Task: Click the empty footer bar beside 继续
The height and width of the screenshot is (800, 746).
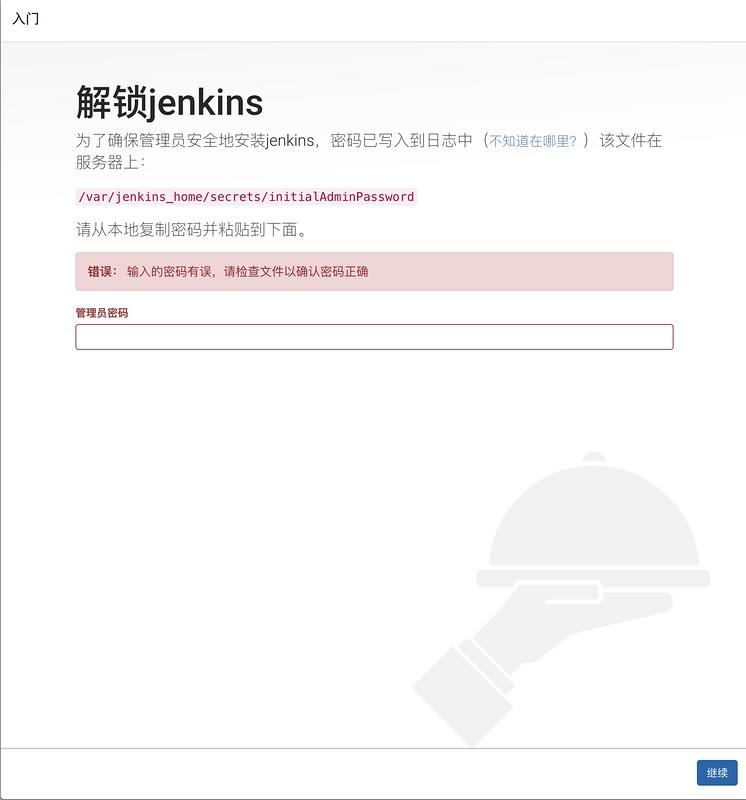Action: pos(347,772)
